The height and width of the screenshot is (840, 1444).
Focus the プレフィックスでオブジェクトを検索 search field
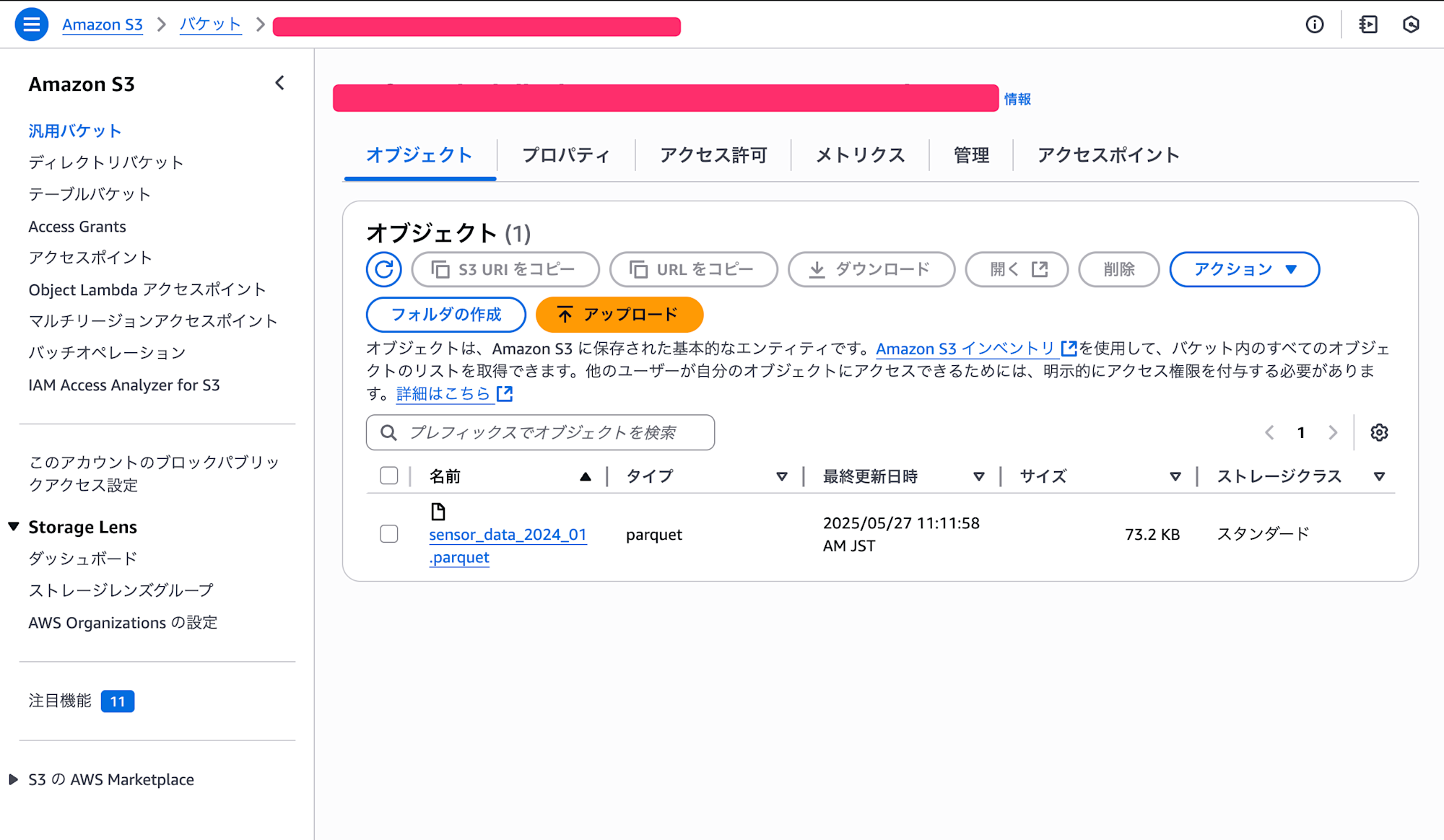540,432
